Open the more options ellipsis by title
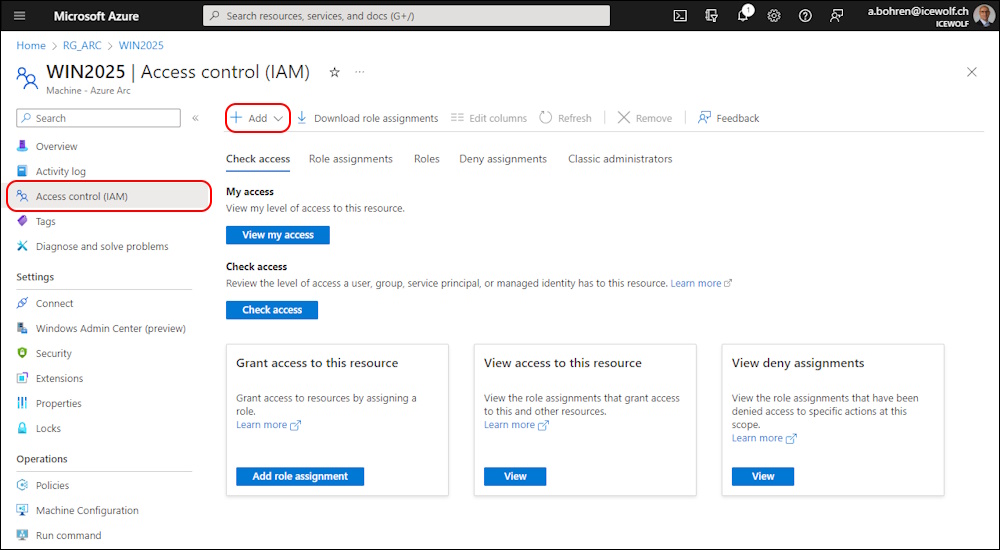 [360, 72]
